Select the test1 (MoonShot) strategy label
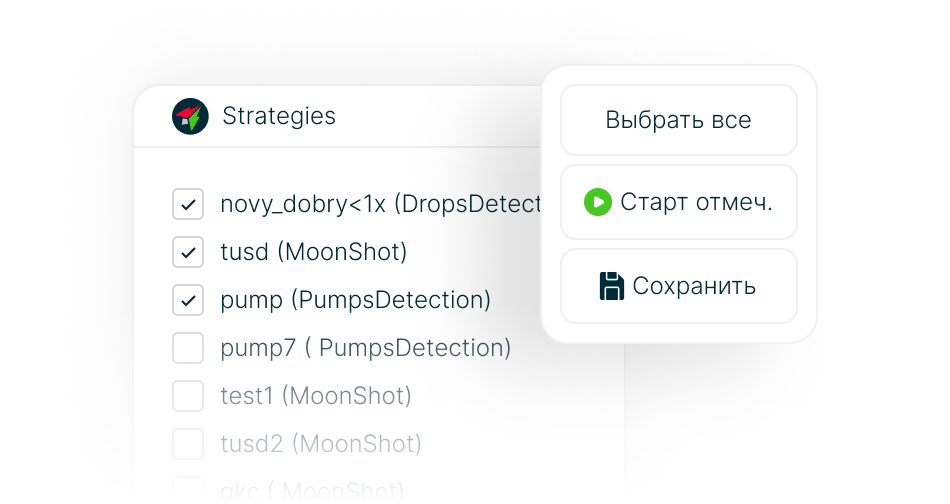Image resolution: width=950 pixels, height=504 pixels. pyautogui.click(x=315, y=396)
